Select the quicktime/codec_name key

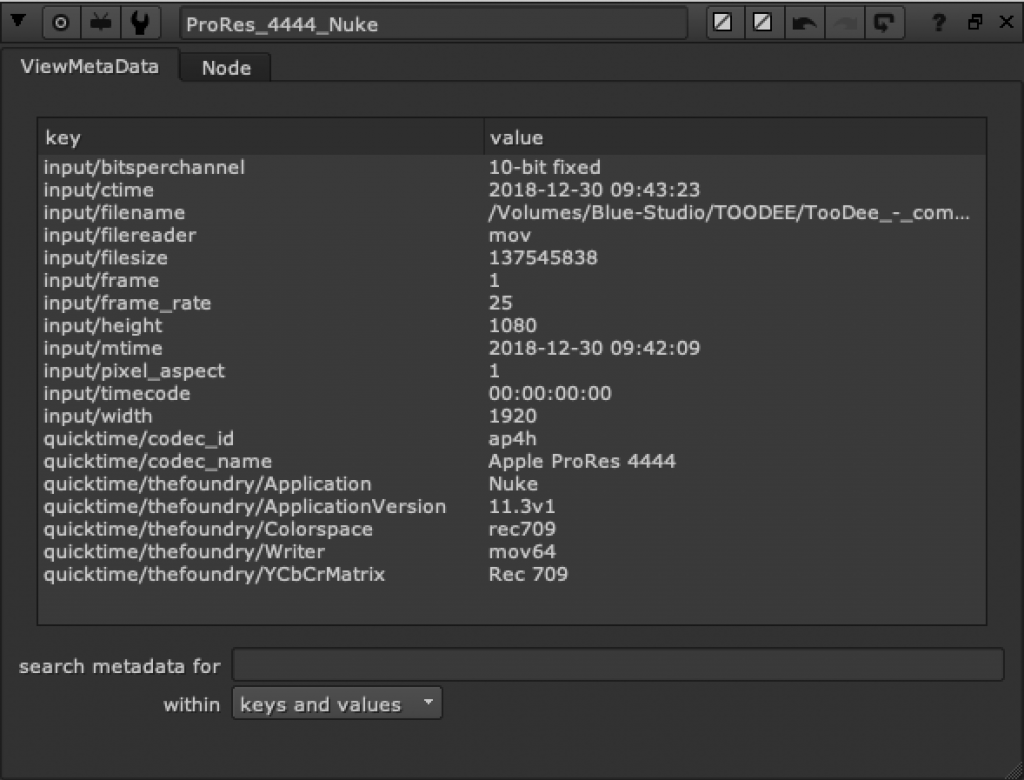(x=157, y=461)
